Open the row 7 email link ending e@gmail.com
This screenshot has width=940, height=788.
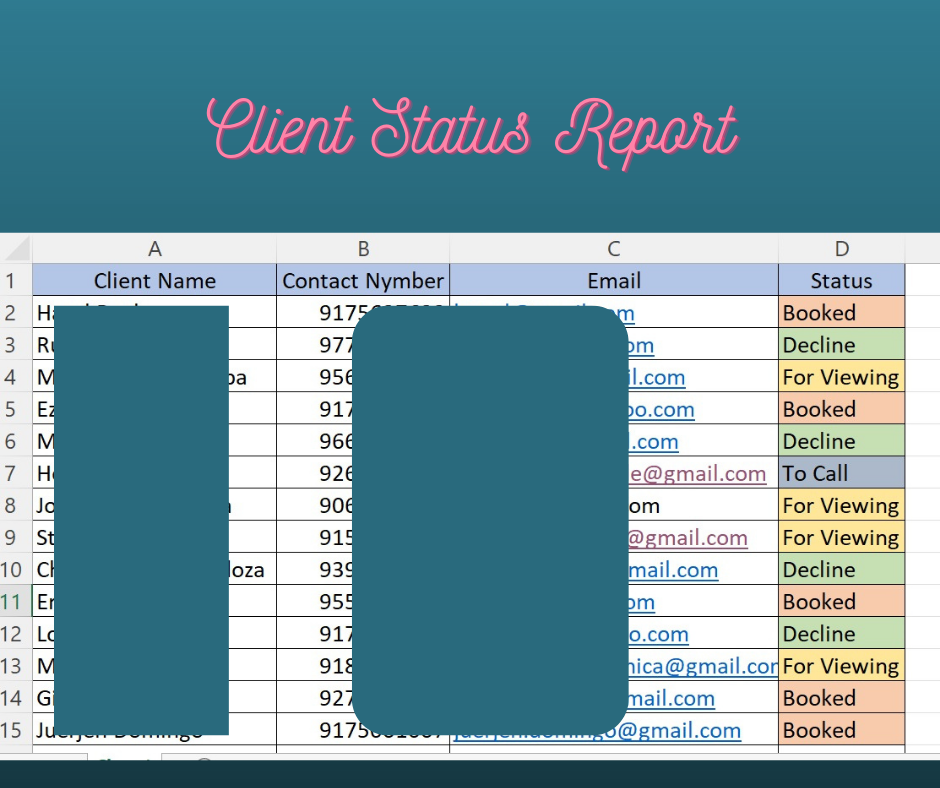[697, 474]
